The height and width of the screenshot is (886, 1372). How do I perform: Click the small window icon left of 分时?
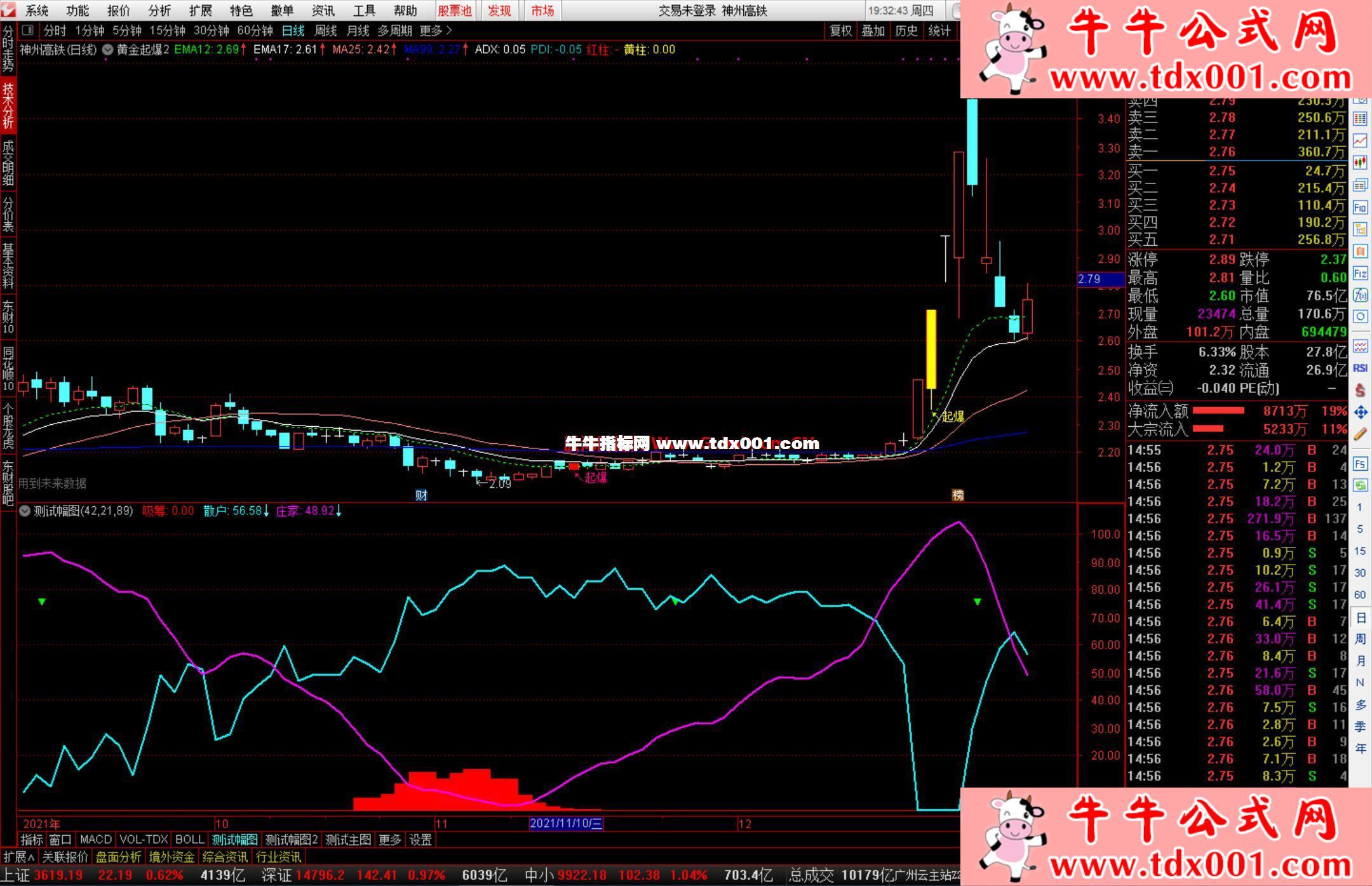27,30
